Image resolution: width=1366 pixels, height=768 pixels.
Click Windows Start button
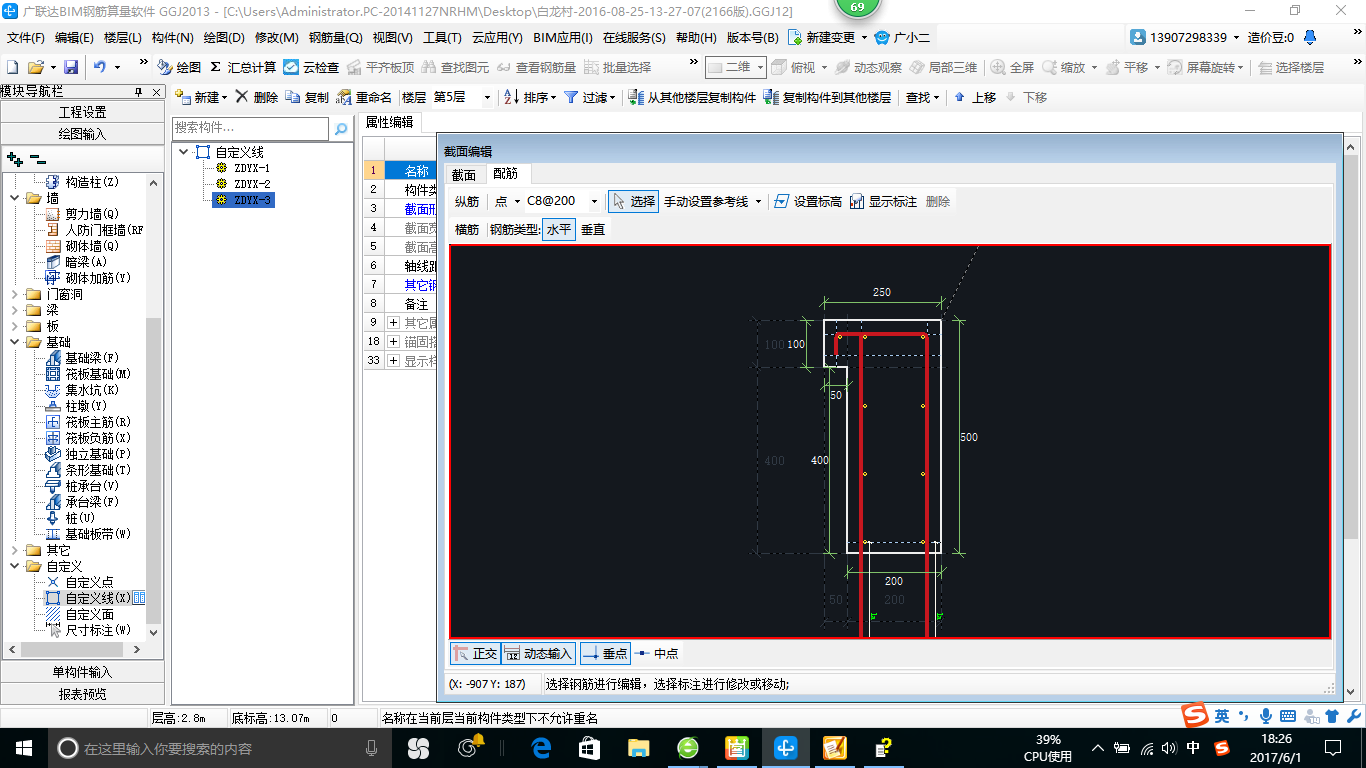[23, 747]
